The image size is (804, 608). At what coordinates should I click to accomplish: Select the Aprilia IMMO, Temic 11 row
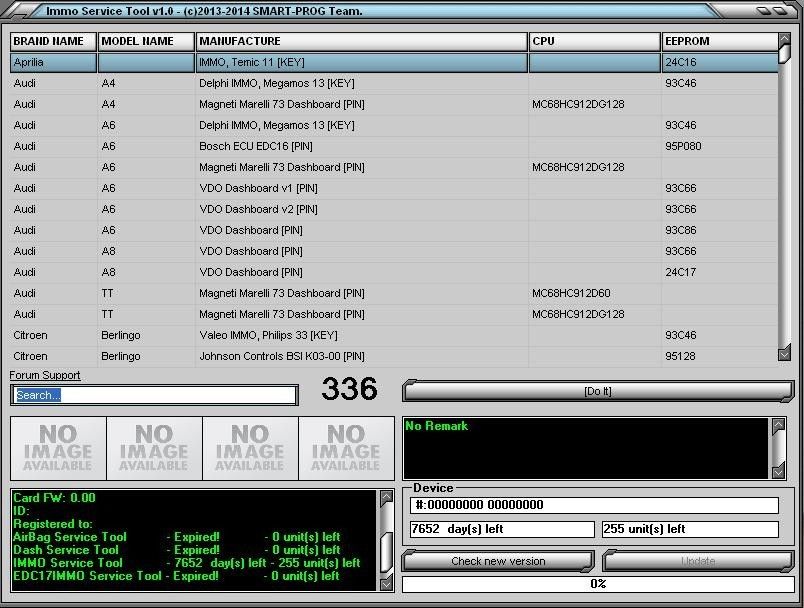pyautogui.click(x=394, y=63)
